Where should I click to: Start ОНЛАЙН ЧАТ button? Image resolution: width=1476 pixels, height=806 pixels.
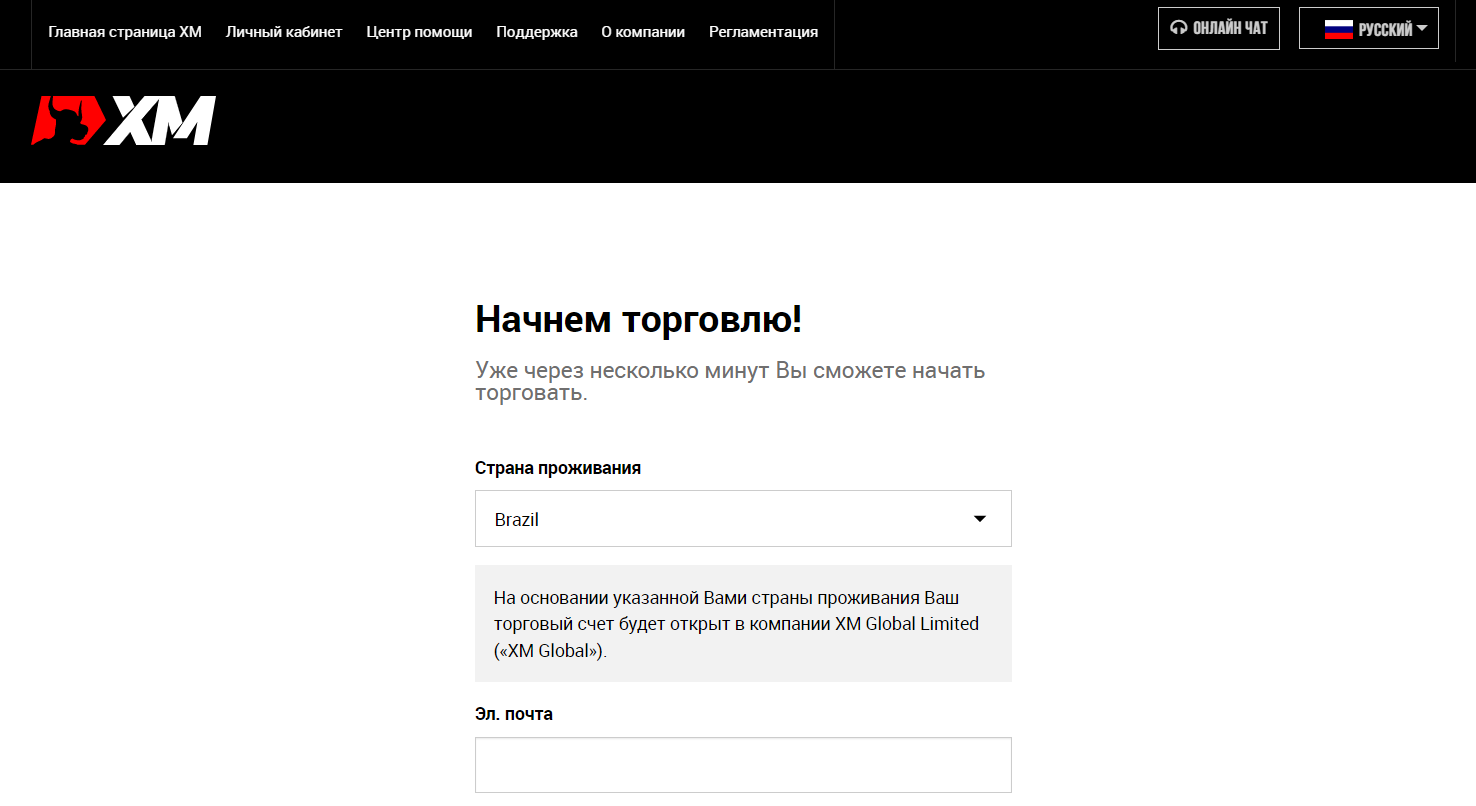coord(1219,28)
